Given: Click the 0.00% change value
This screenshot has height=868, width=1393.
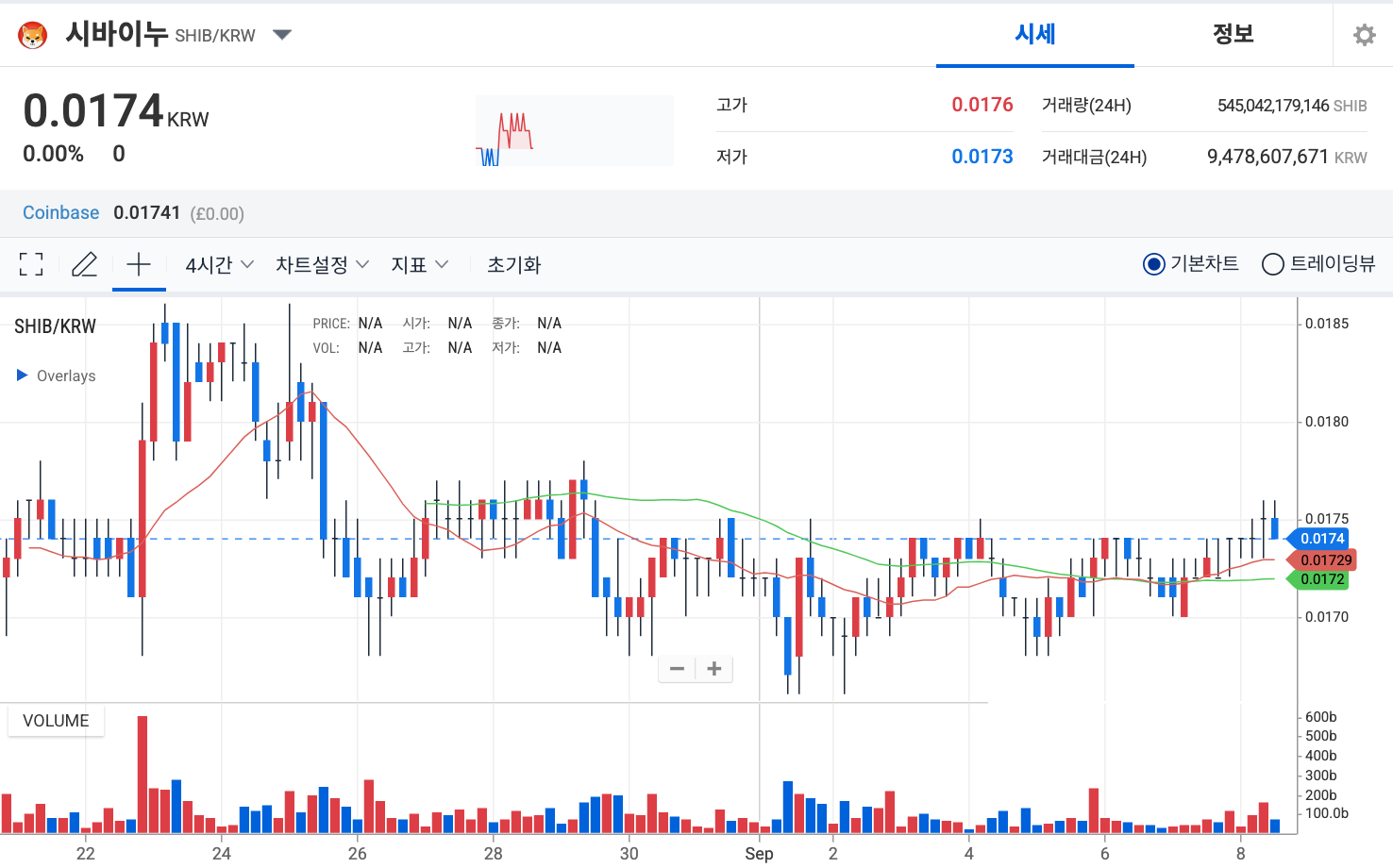Looking at the screenshot, I should [53, 154].
